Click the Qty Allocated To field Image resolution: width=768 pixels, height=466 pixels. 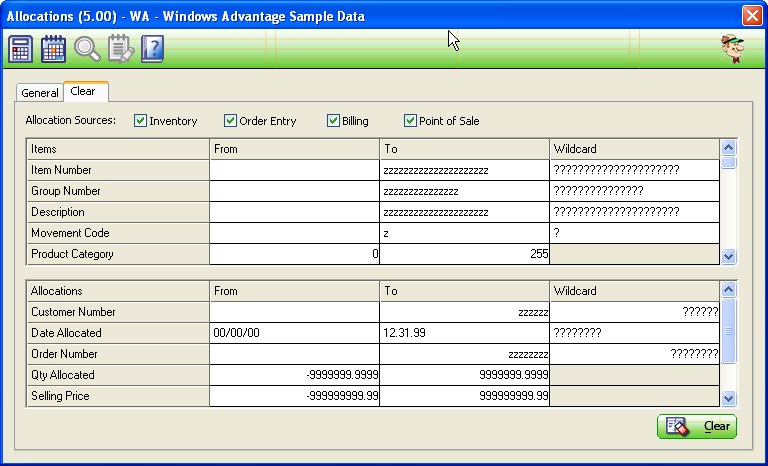(464, 375)
